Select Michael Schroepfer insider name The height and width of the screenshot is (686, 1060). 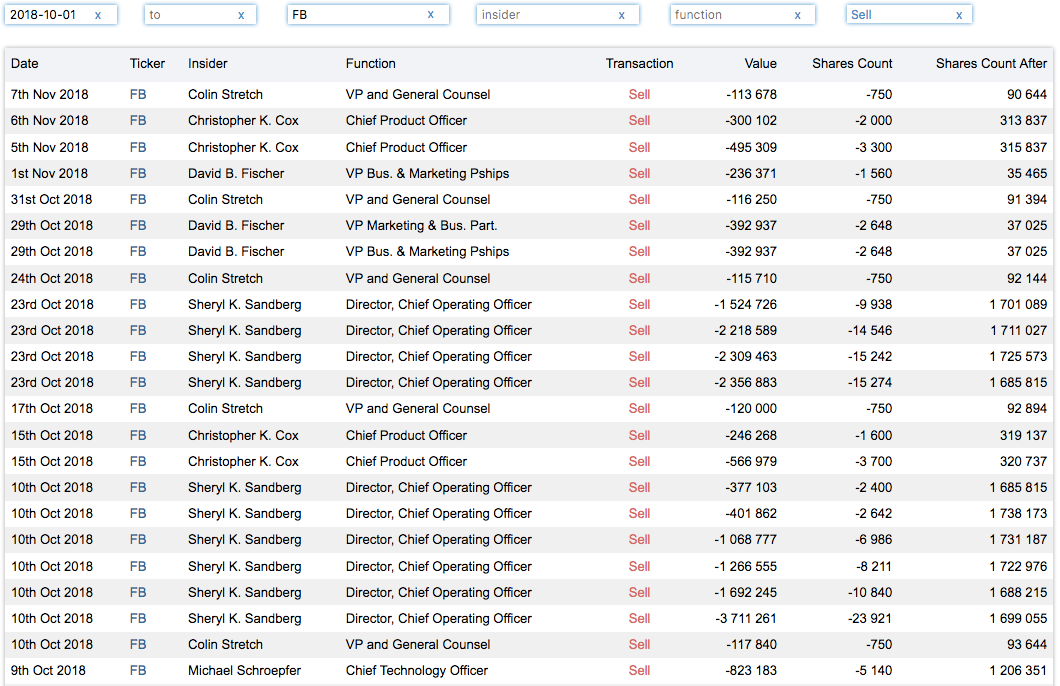pos(244,670)
